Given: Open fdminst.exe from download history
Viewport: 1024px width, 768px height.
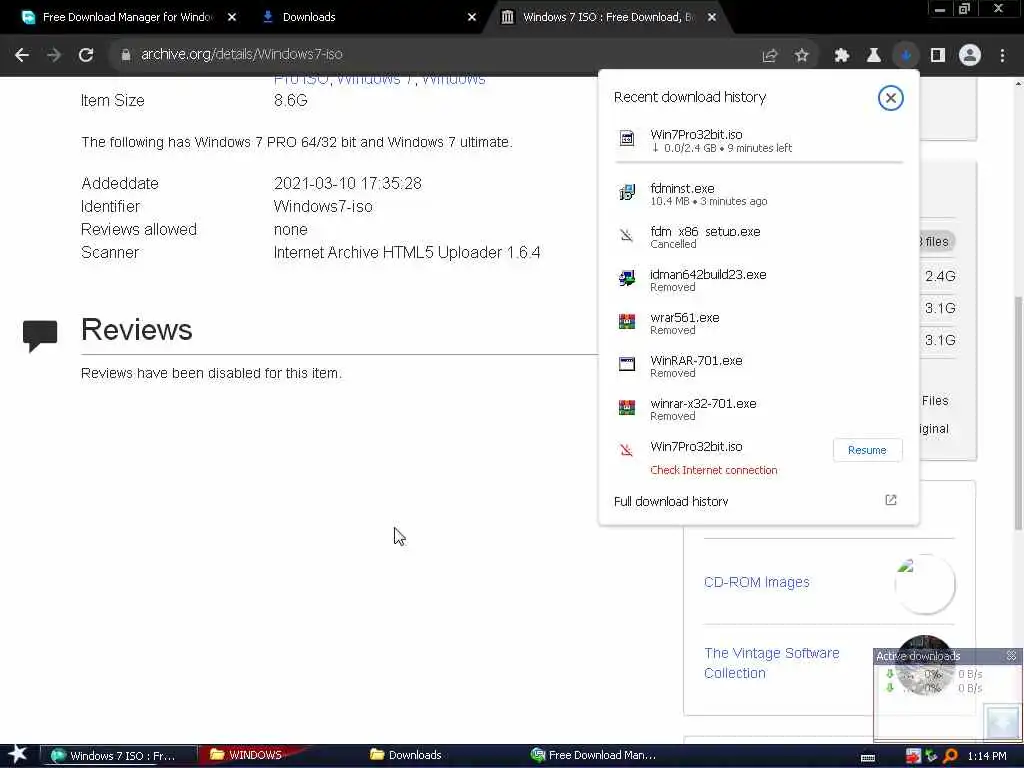Looking at the screenshot, I should (x=758, y=194).
